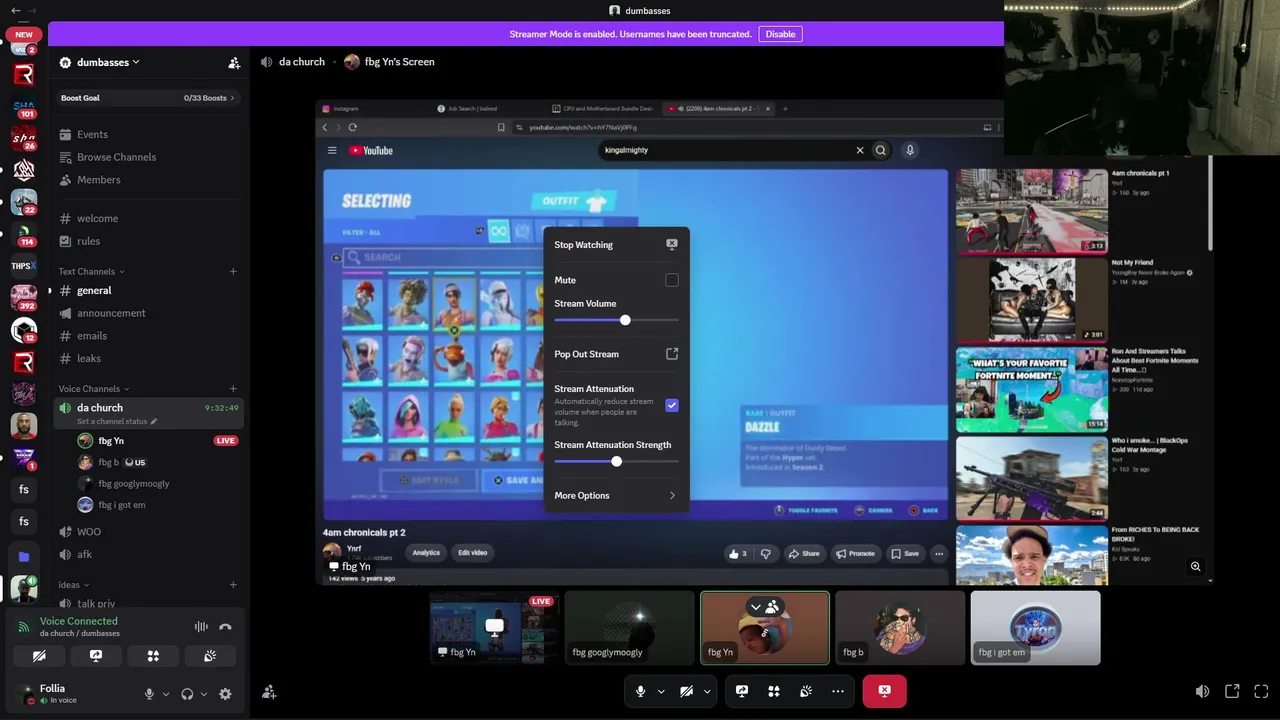Collapse the Text Channels category
The width and height of the screenshot is (1280, 720).
point(91,271)
